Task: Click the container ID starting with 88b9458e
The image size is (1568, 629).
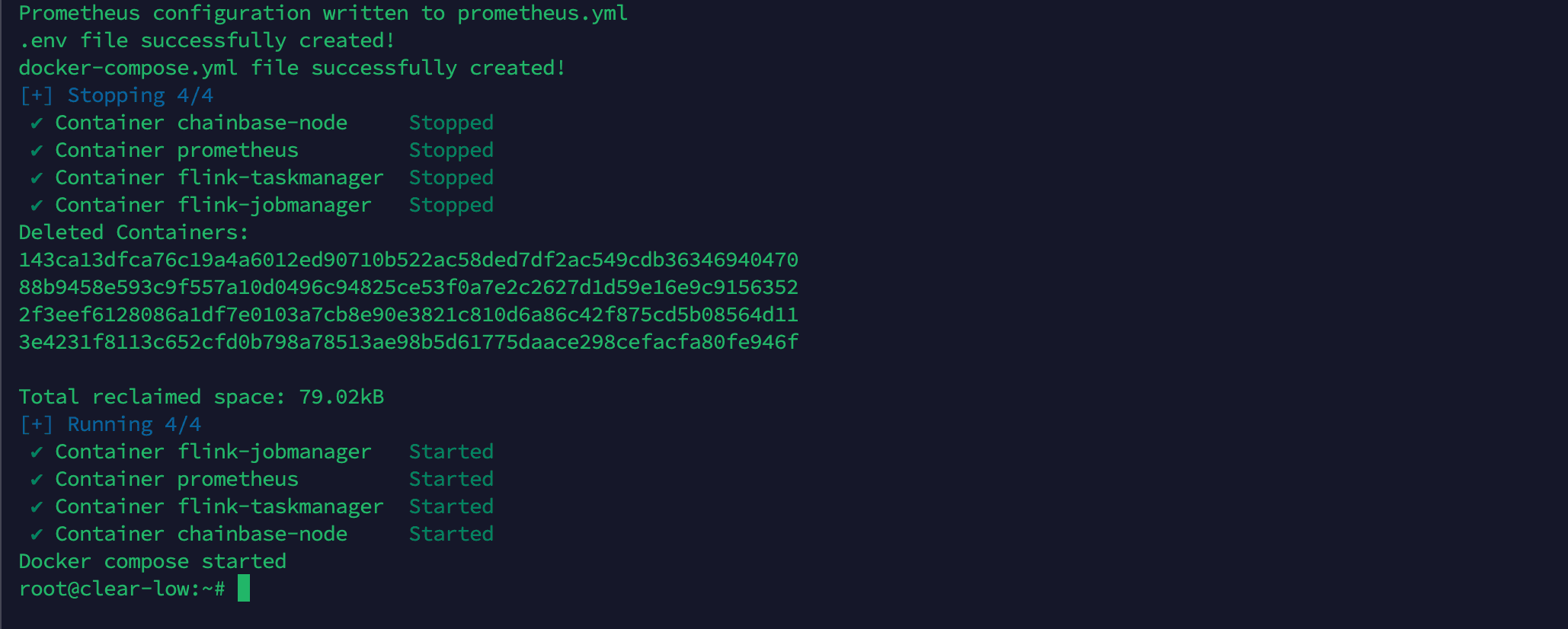Action: [408, 287]
